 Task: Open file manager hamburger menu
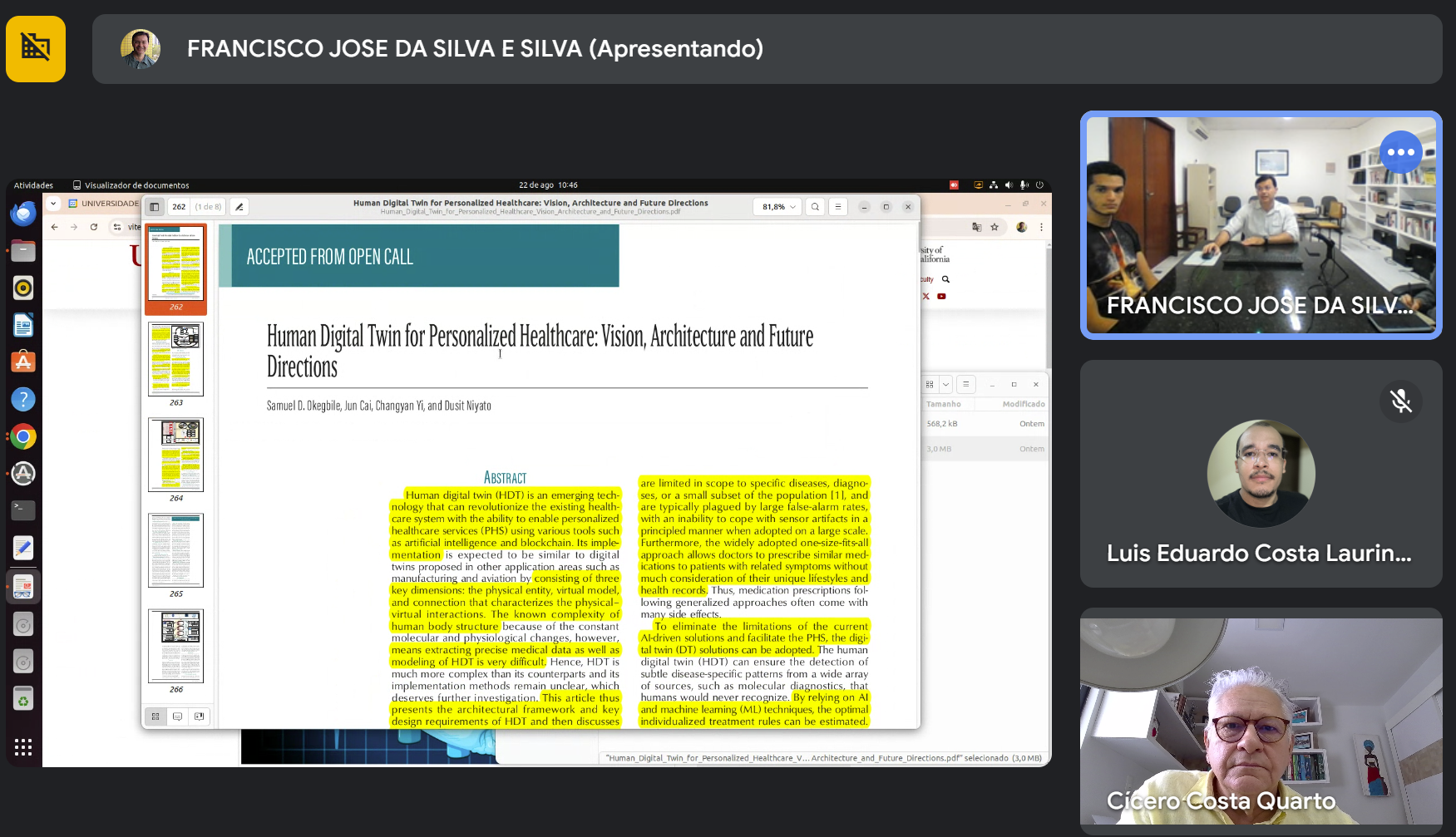[x=965, y=384]
